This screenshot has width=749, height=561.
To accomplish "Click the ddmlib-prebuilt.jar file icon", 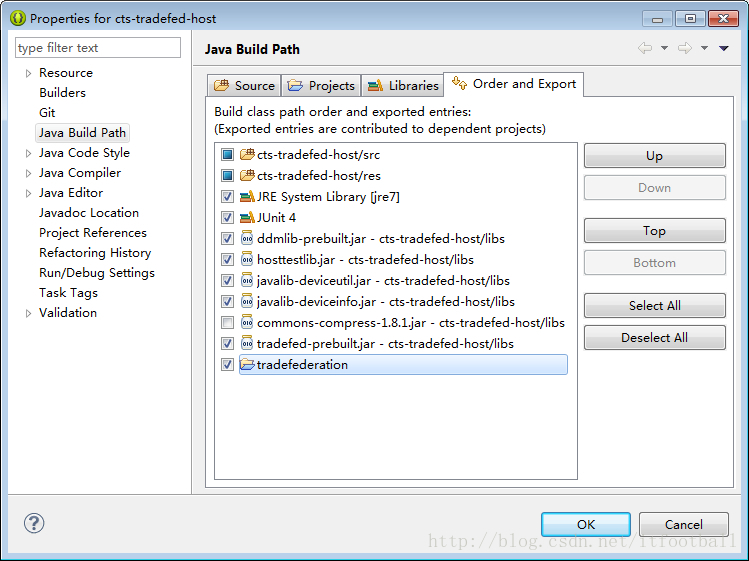I will pos(247,239).
